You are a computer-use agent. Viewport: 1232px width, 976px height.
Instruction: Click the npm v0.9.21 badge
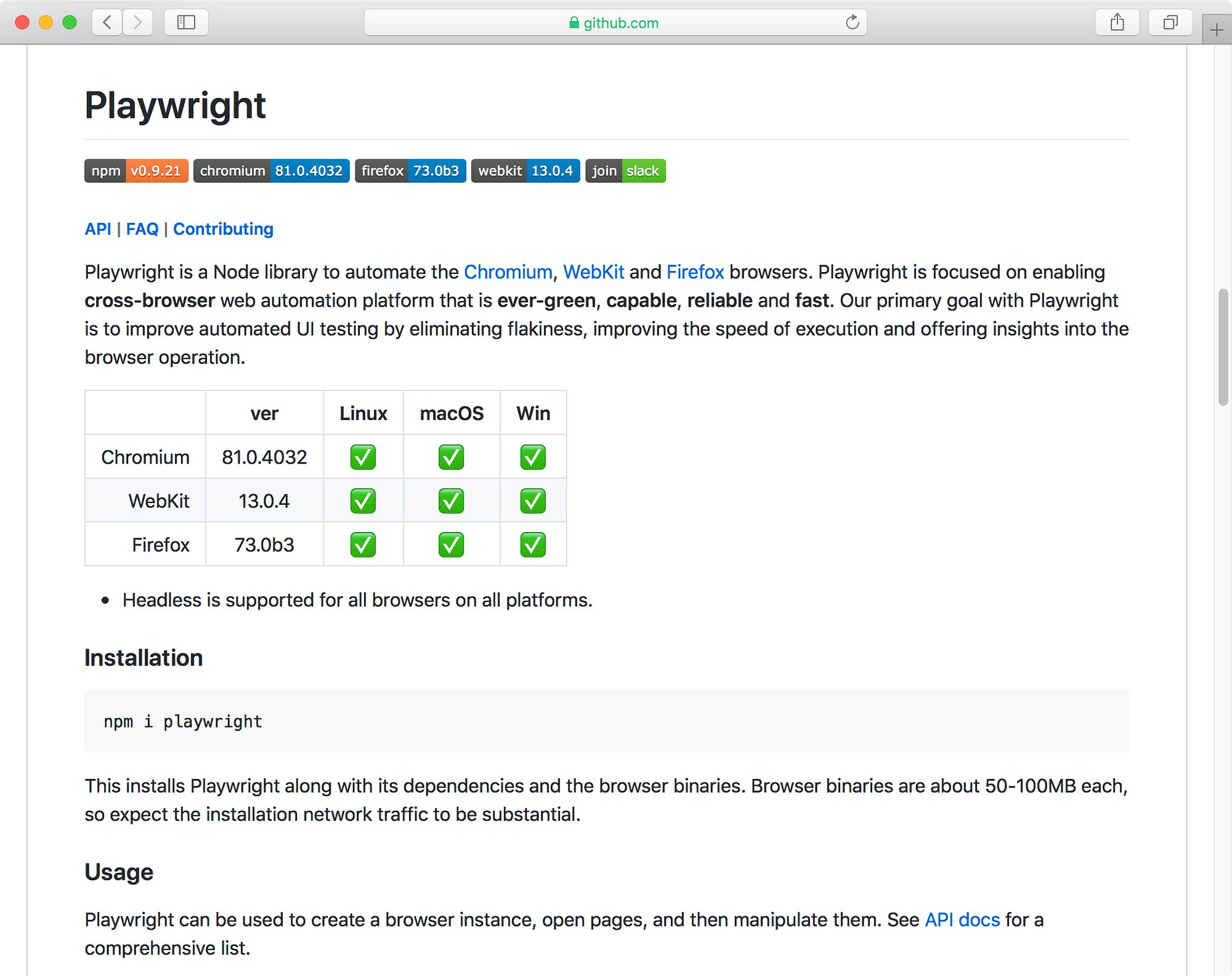(136, 171)
